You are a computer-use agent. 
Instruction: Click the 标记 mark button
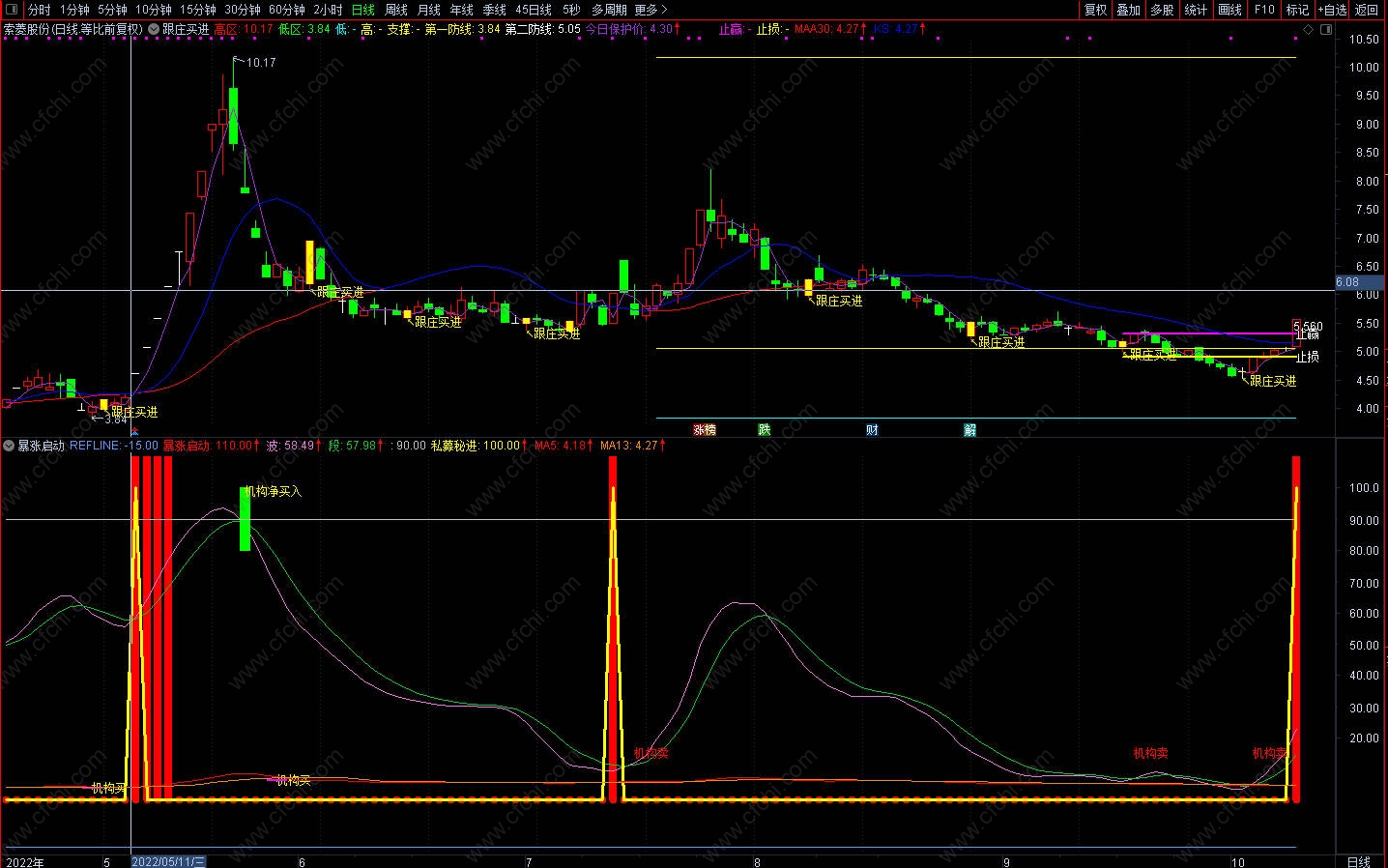(x=1297, y=10)
